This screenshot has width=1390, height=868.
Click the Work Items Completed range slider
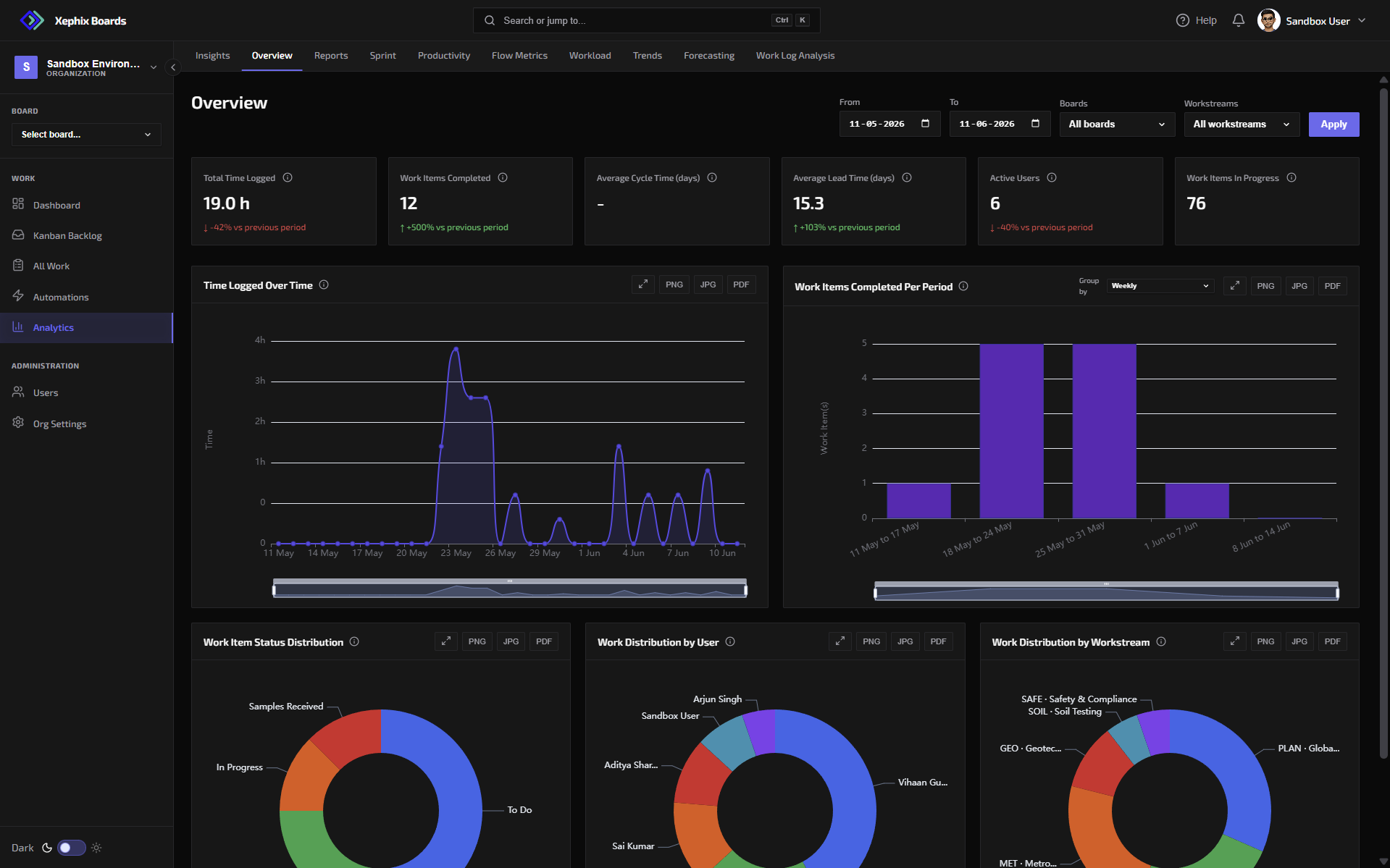[1106, 591]
